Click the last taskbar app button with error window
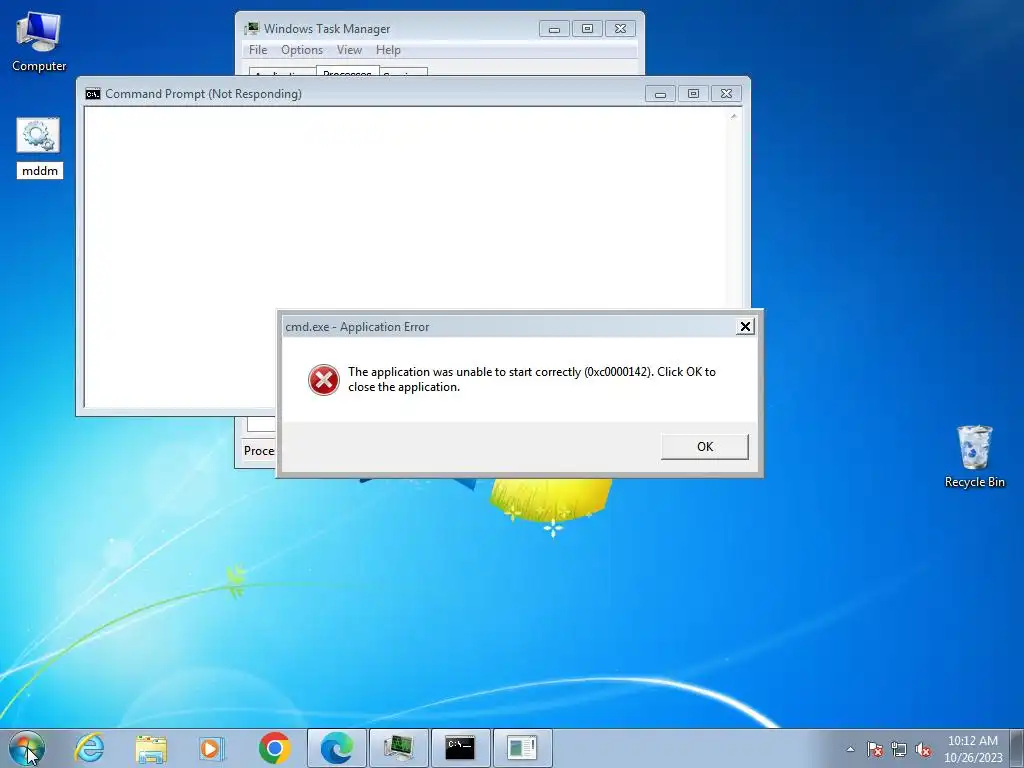 522,748
